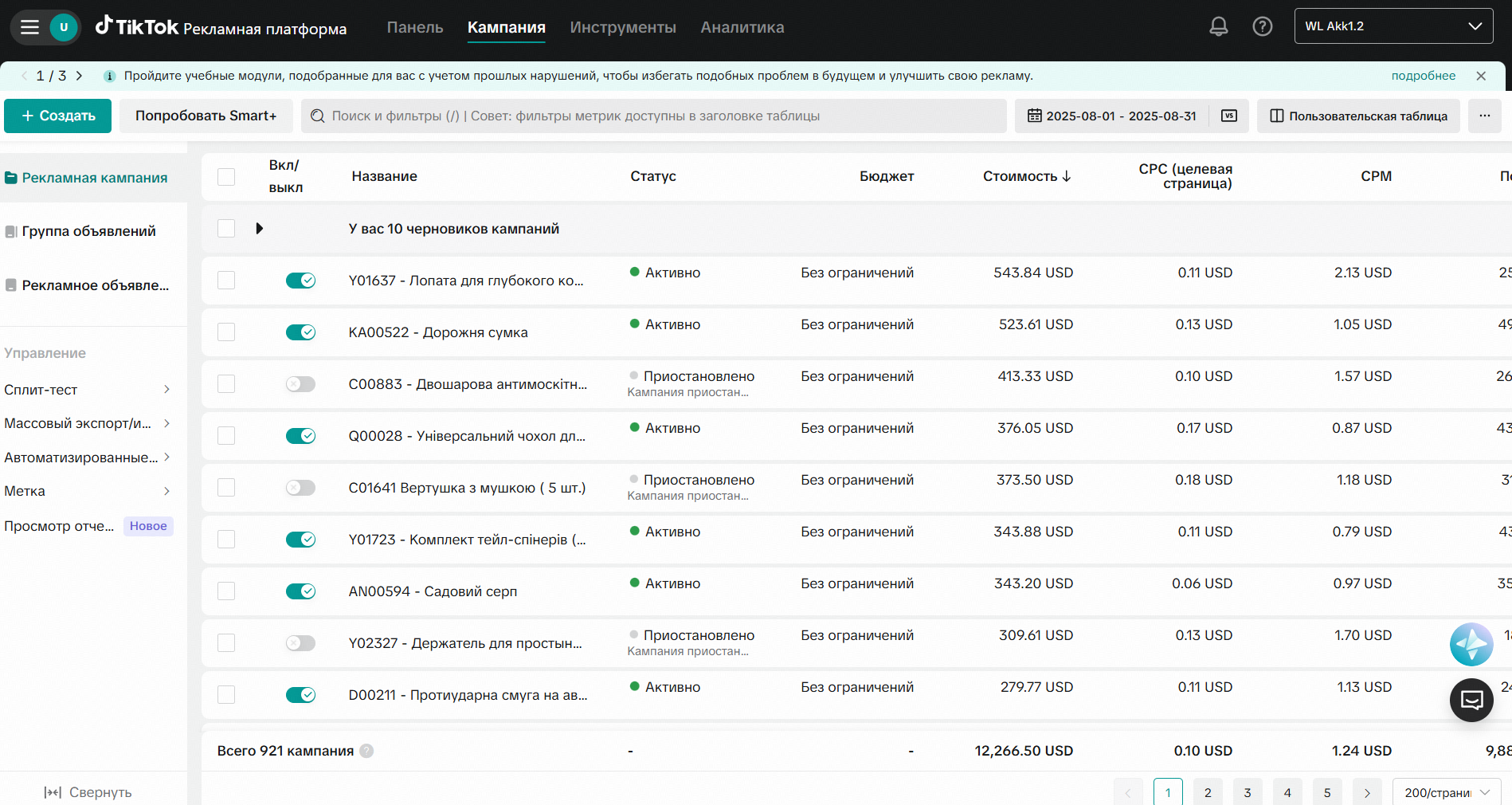Open Просмотр отчетов in sidebar

point(59,526)
